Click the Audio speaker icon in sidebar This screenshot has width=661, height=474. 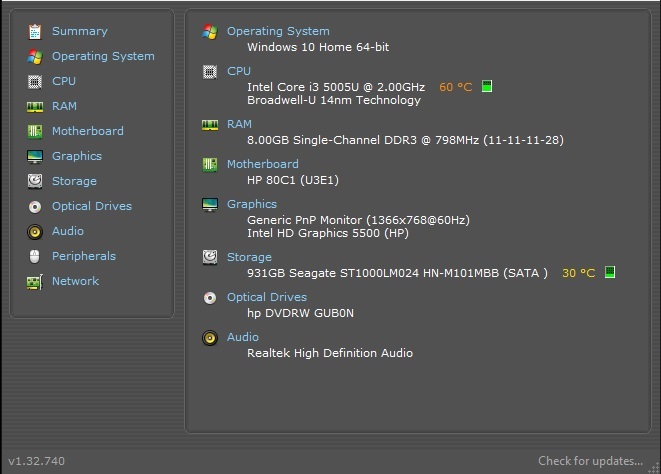coord(35,232)
